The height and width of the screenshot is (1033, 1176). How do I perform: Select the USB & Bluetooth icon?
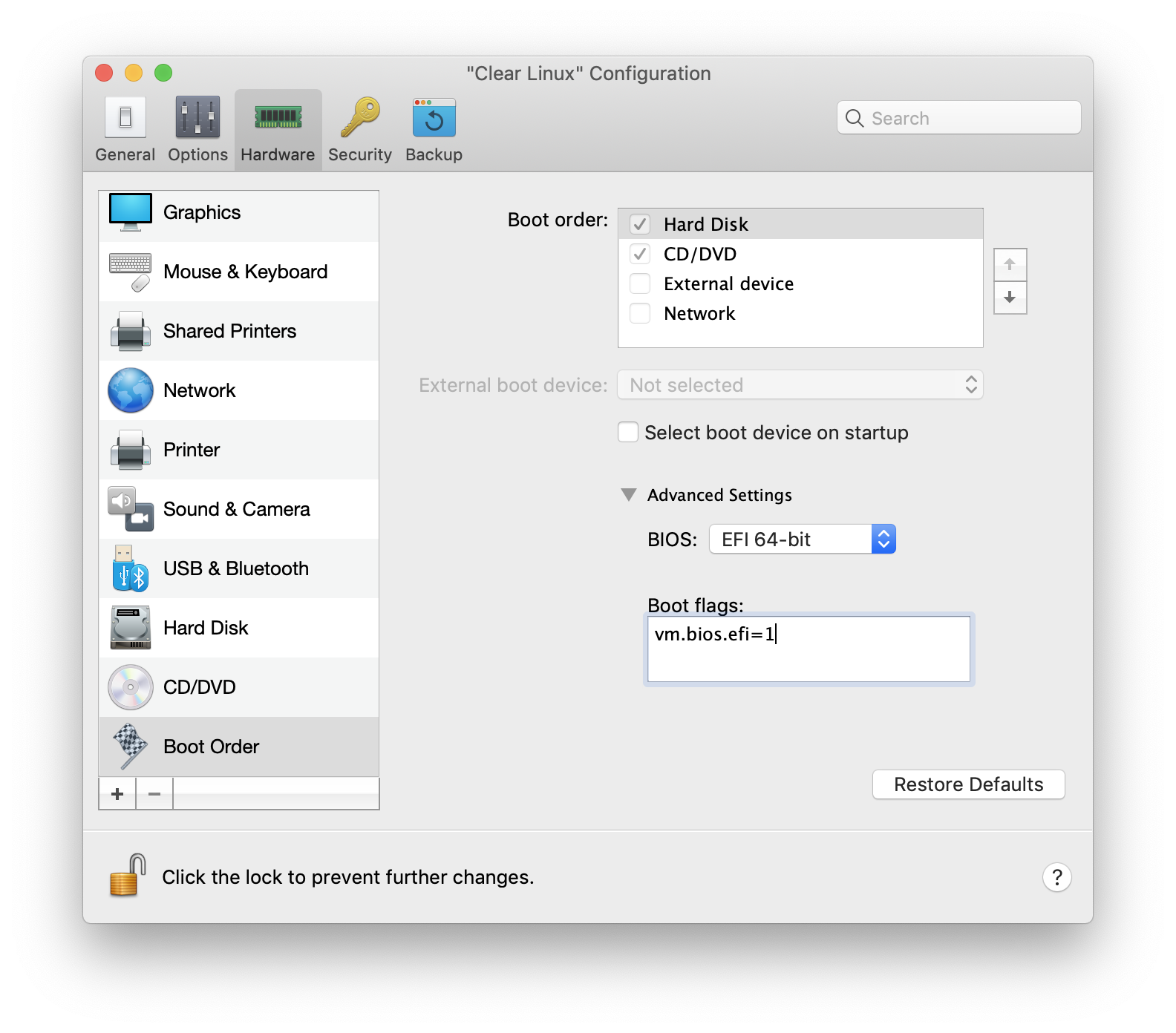pos(131,568)
